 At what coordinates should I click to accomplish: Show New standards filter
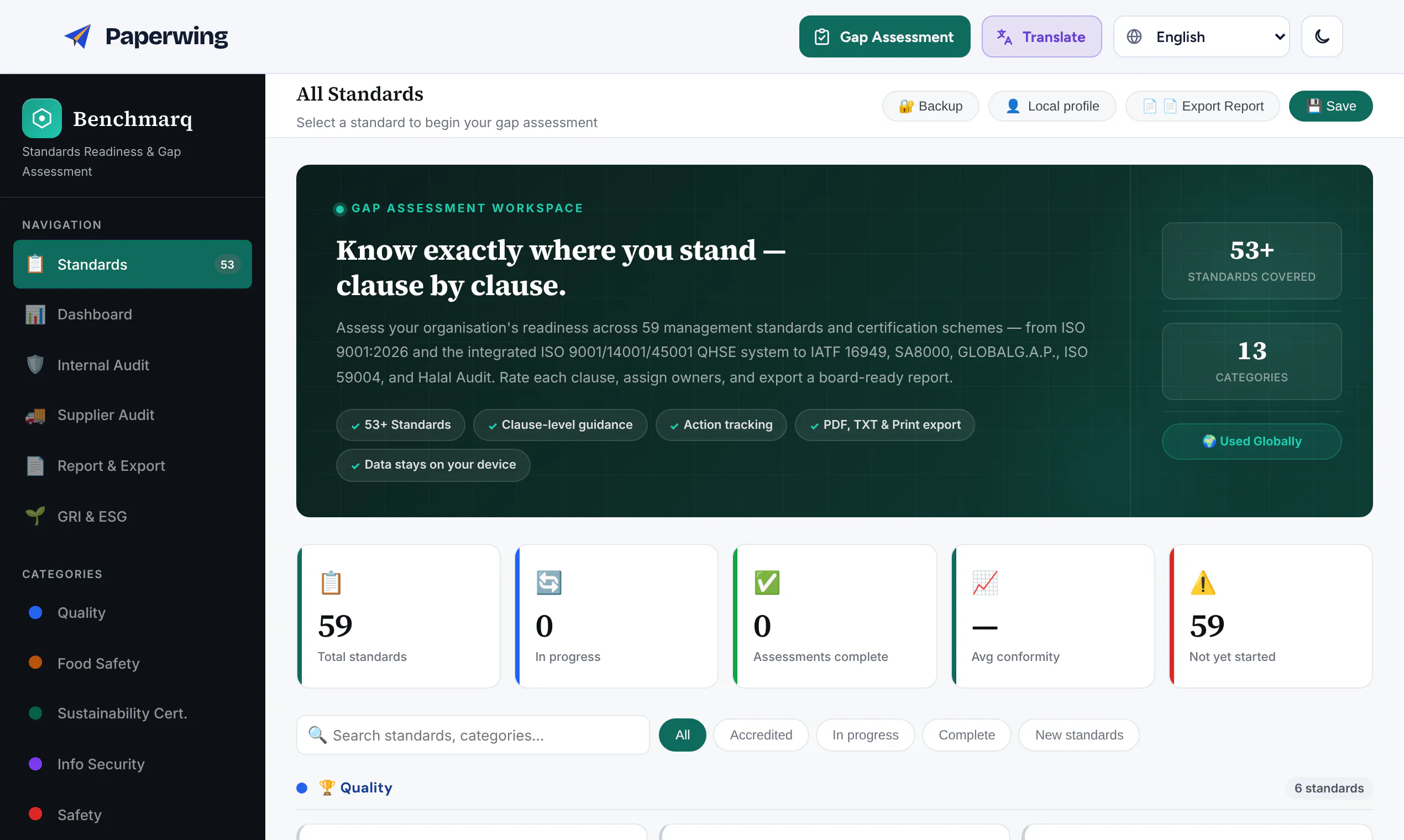click(x=1078, y=734)
